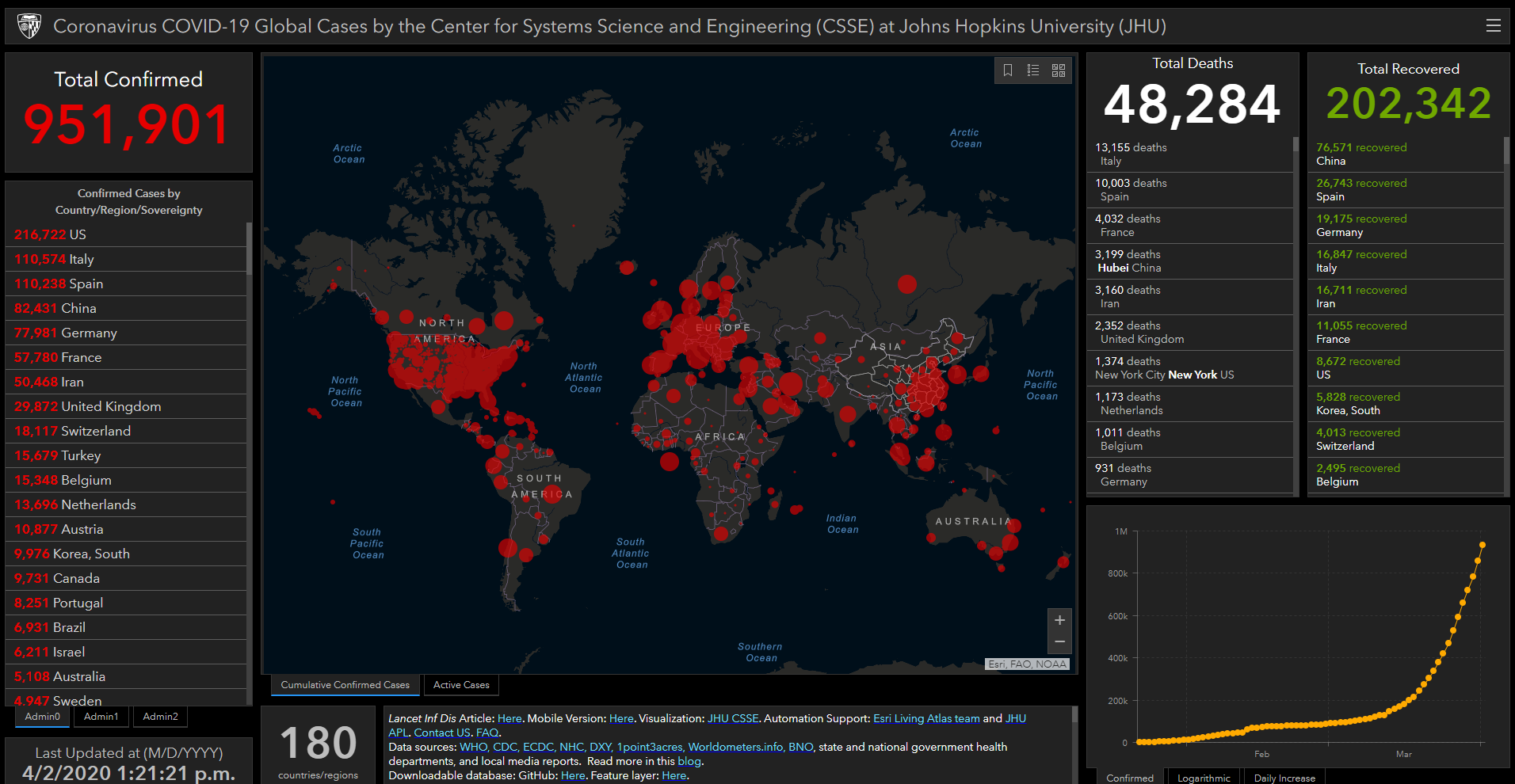Image resolution: width=1515 pixels, height=784 pixels.
Task: Show the Logarithmic chart view
Action: coord(1204,778)
